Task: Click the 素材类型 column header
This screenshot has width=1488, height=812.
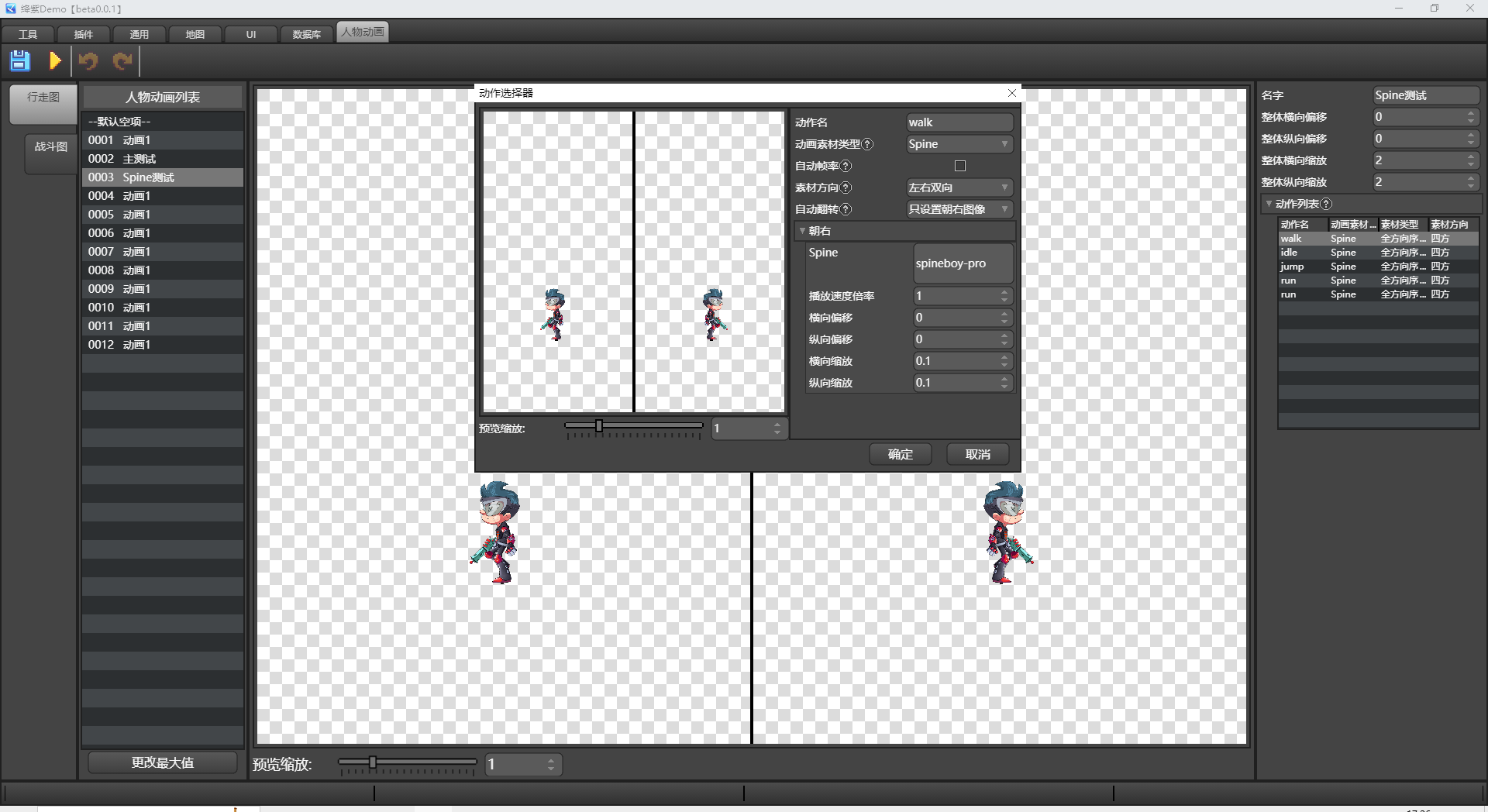Action: point(1403,225)
